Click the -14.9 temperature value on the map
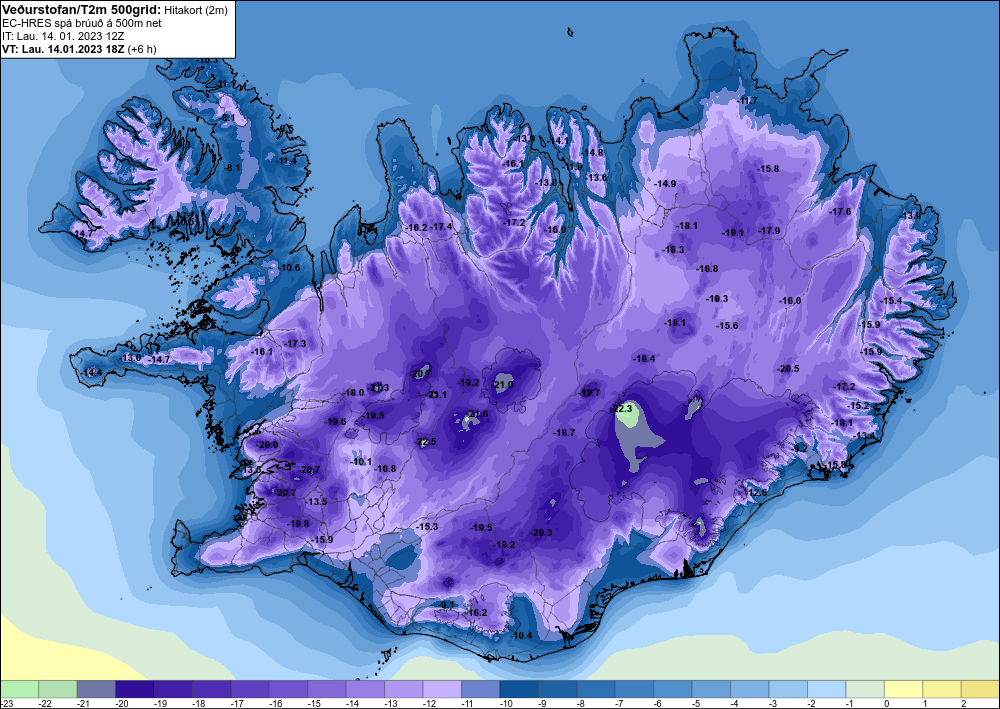The height and width of the screenshot is (709, 1000). click(x=666, y=183)
